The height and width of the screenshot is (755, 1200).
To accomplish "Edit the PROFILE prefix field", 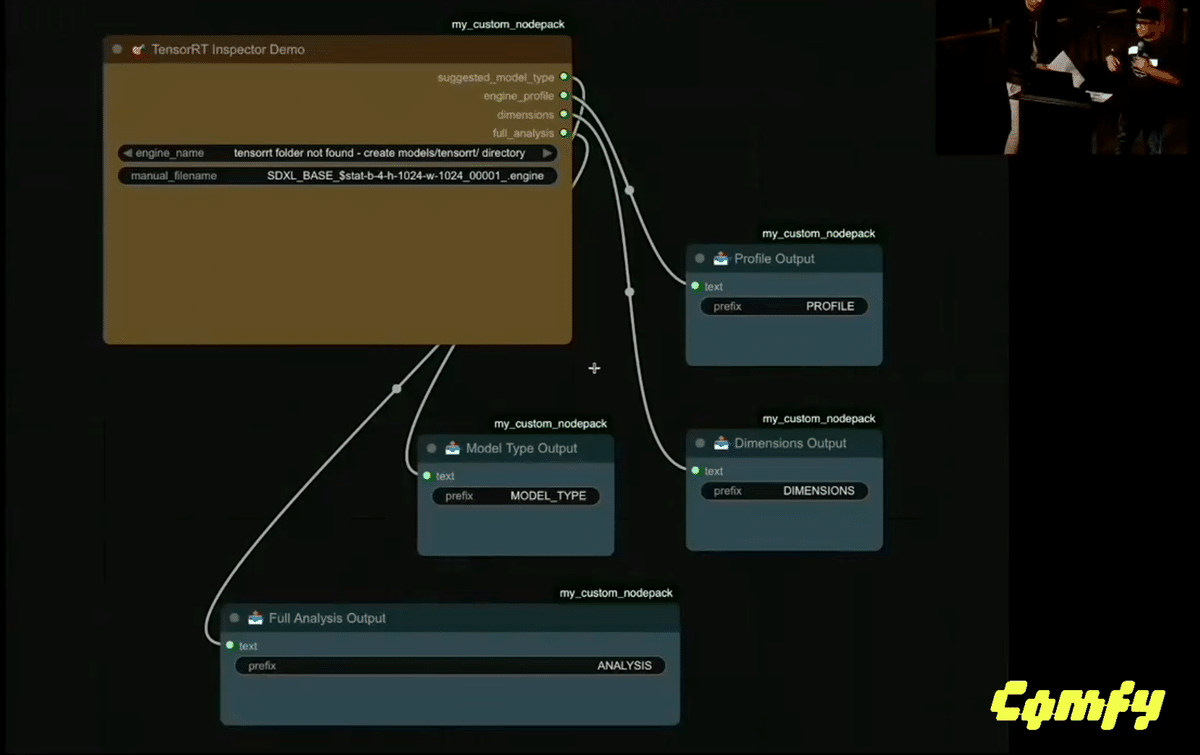I will [784, 306].
